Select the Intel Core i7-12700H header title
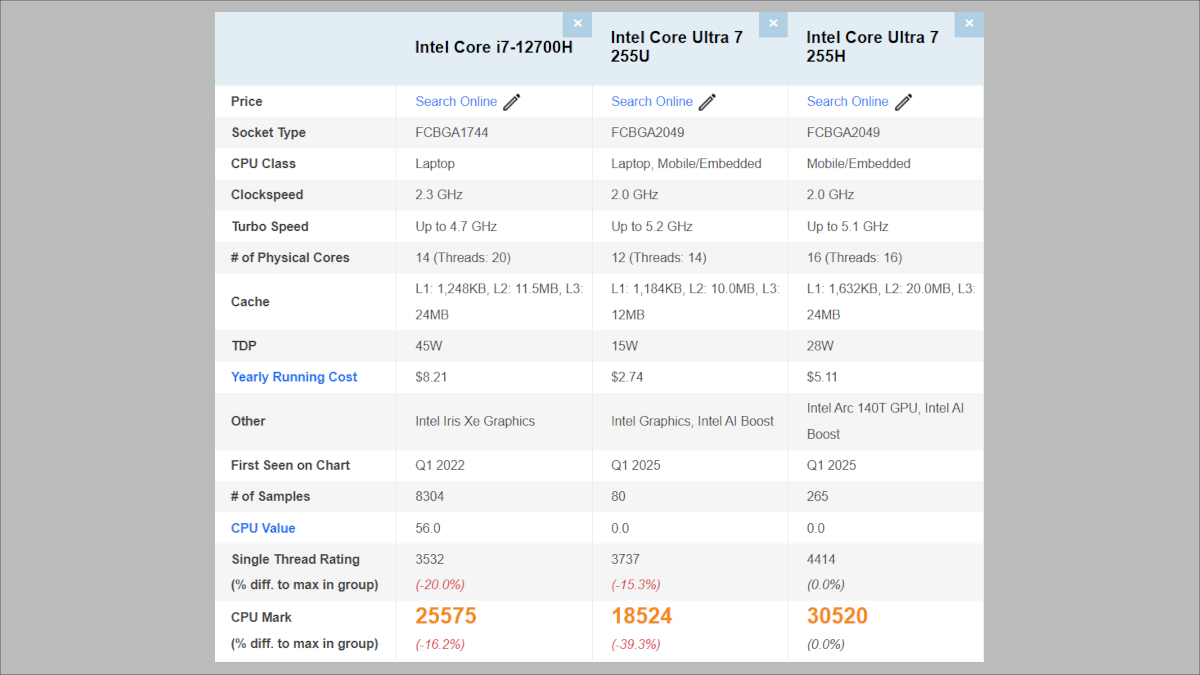The image size is (1200, 675). point(494,47)
